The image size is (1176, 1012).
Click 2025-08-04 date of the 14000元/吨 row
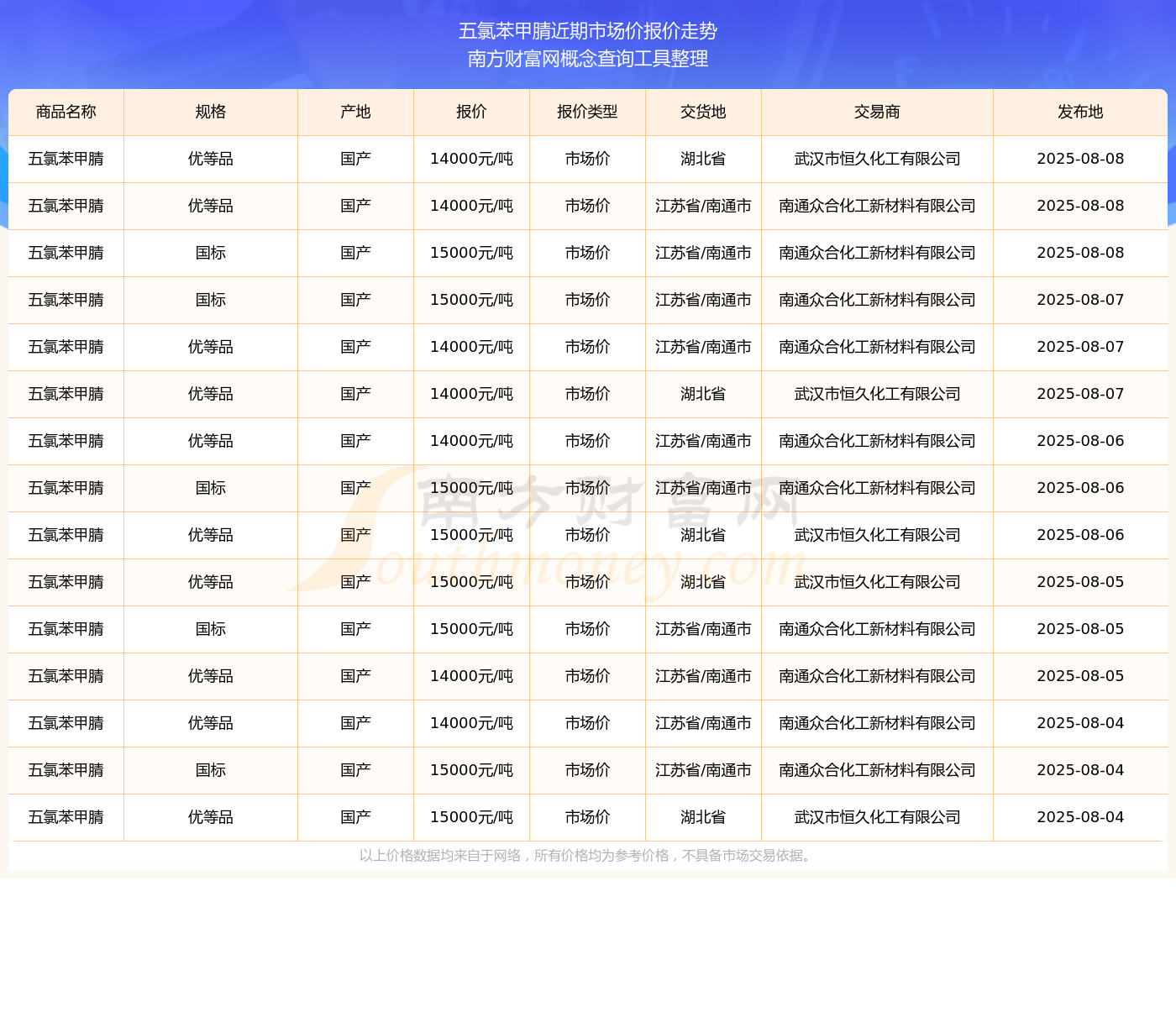click(x=1080, y=723)
